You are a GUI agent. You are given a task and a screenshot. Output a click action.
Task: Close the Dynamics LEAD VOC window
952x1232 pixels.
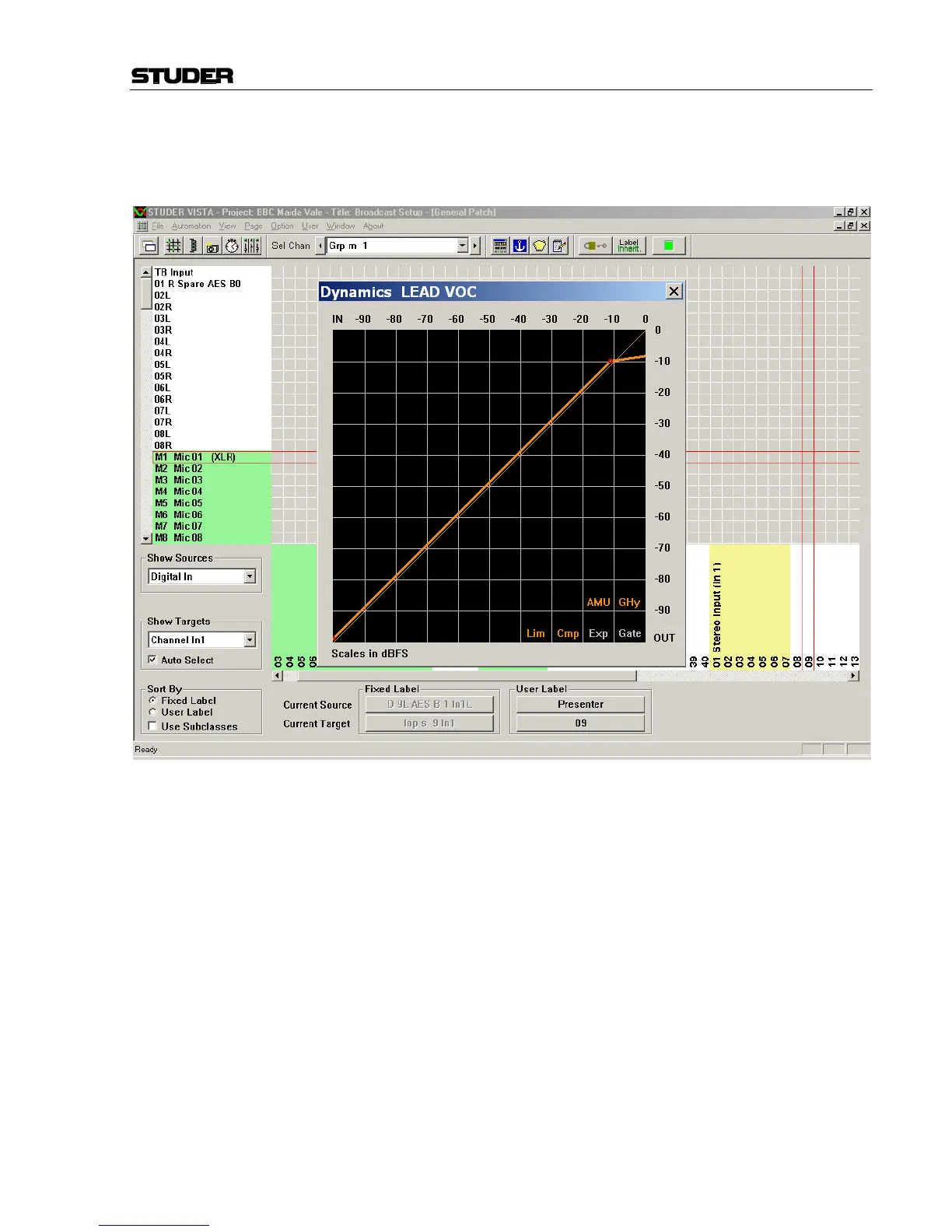(x=674, y=292)
